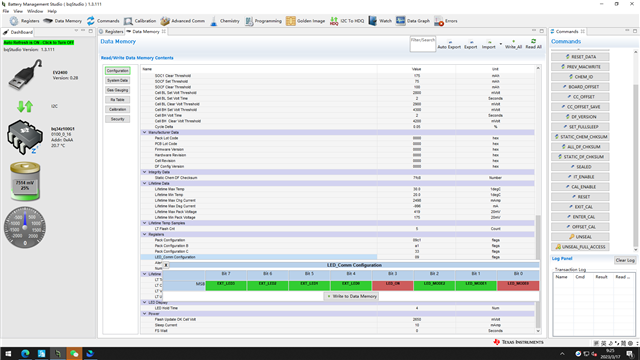The height and width of the screenshot is (360, 640).
Task: Open the Registers toolbar icon
Action: (x=24, y=21)
